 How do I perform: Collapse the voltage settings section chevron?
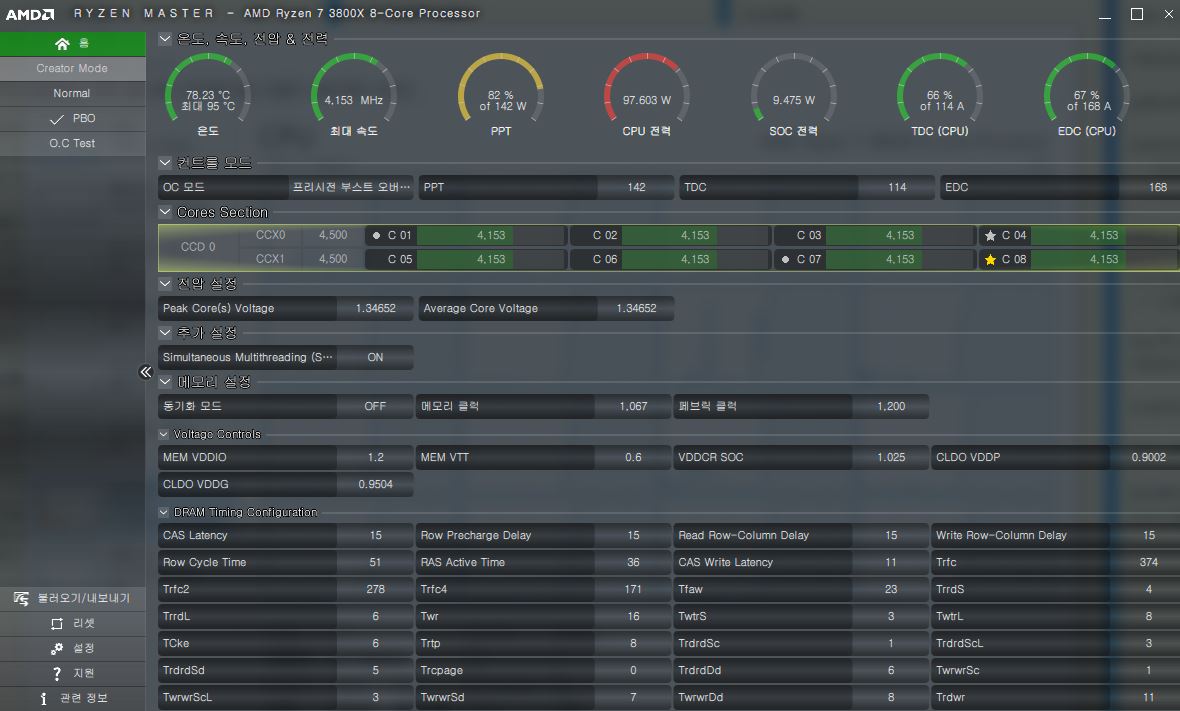[165, 284]
